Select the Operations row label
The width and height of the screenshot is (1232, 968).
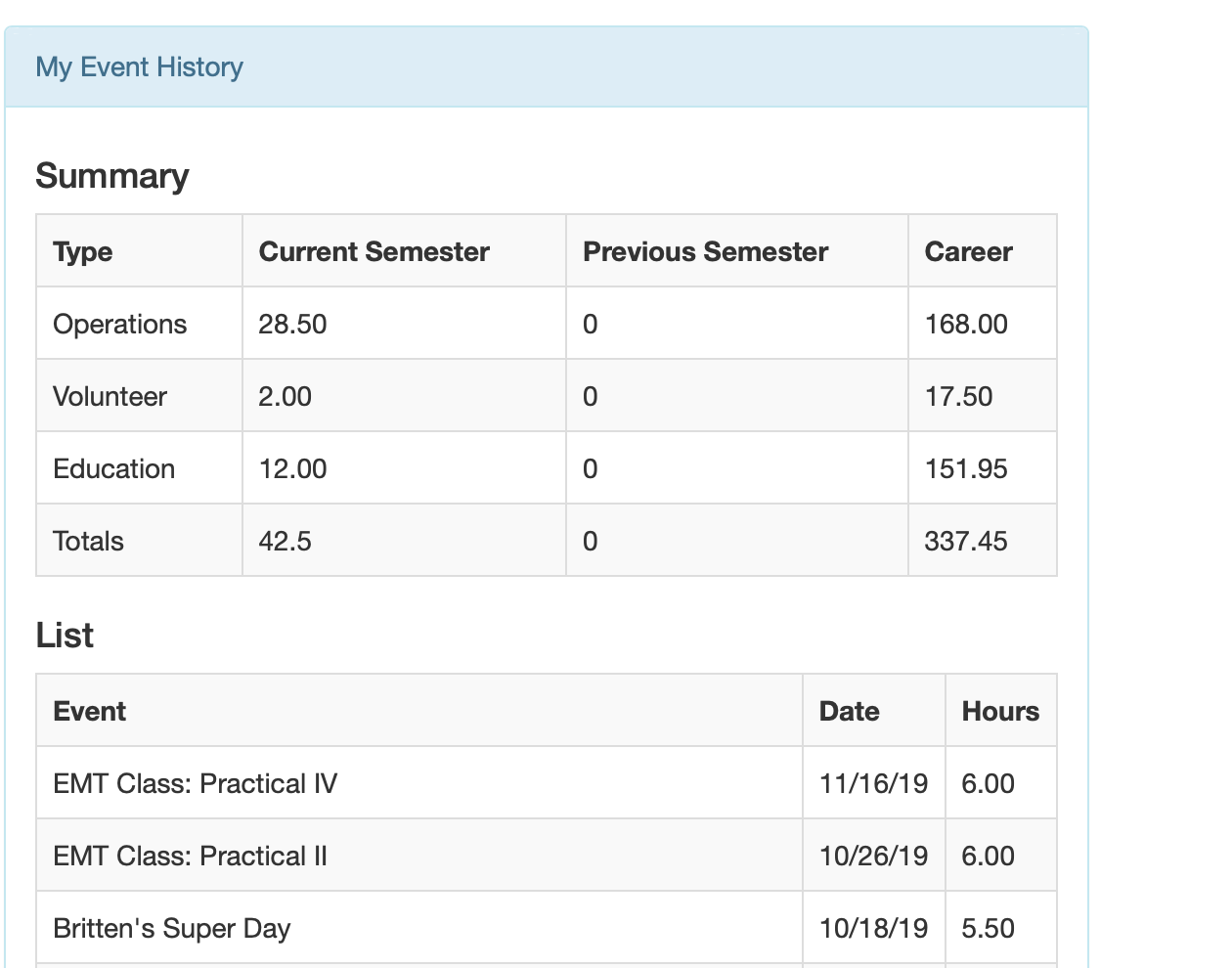[119, 325]
